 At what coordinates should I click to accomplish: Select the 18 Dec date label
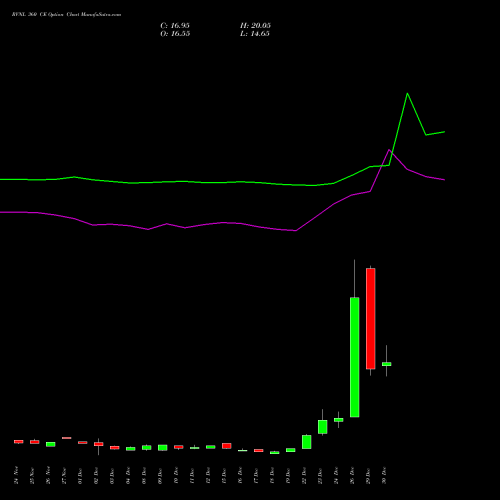point(272,475)
